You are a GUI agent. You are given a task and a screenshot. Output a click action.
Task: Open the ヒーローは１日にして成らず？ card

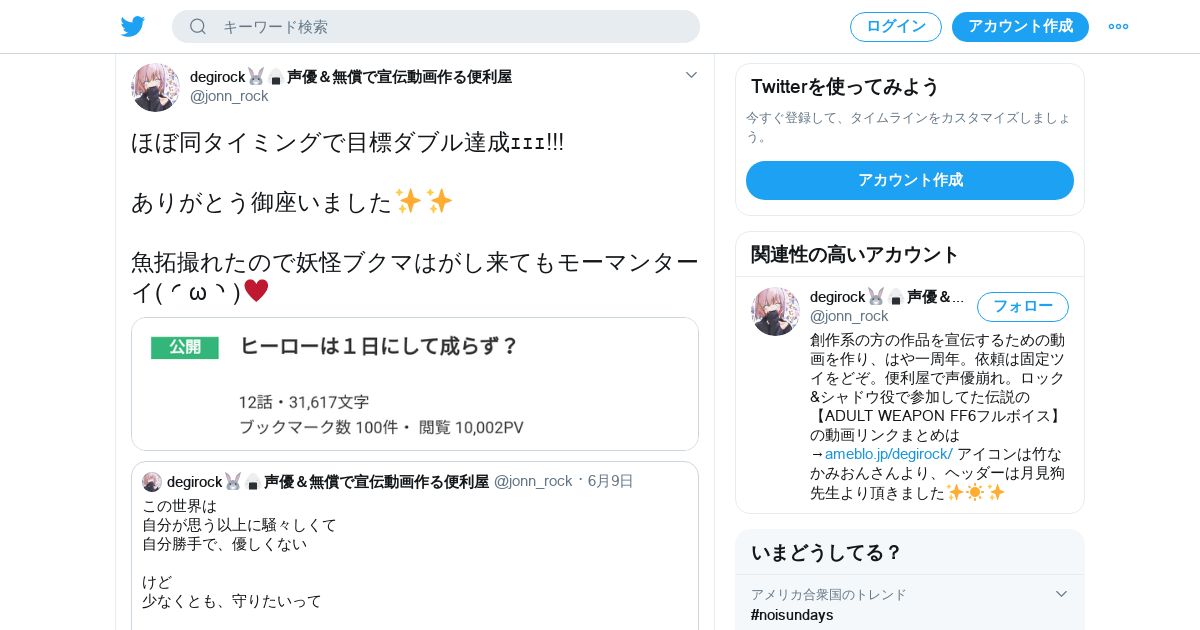[415, 384]
